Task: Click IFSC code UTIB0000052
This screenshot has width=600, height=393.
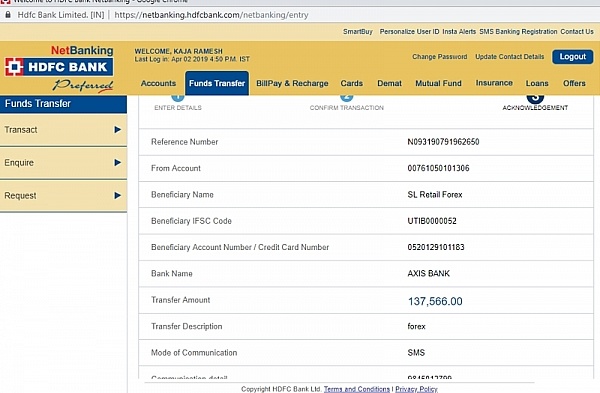Action: pyautogui.click(x=432, y=221)
